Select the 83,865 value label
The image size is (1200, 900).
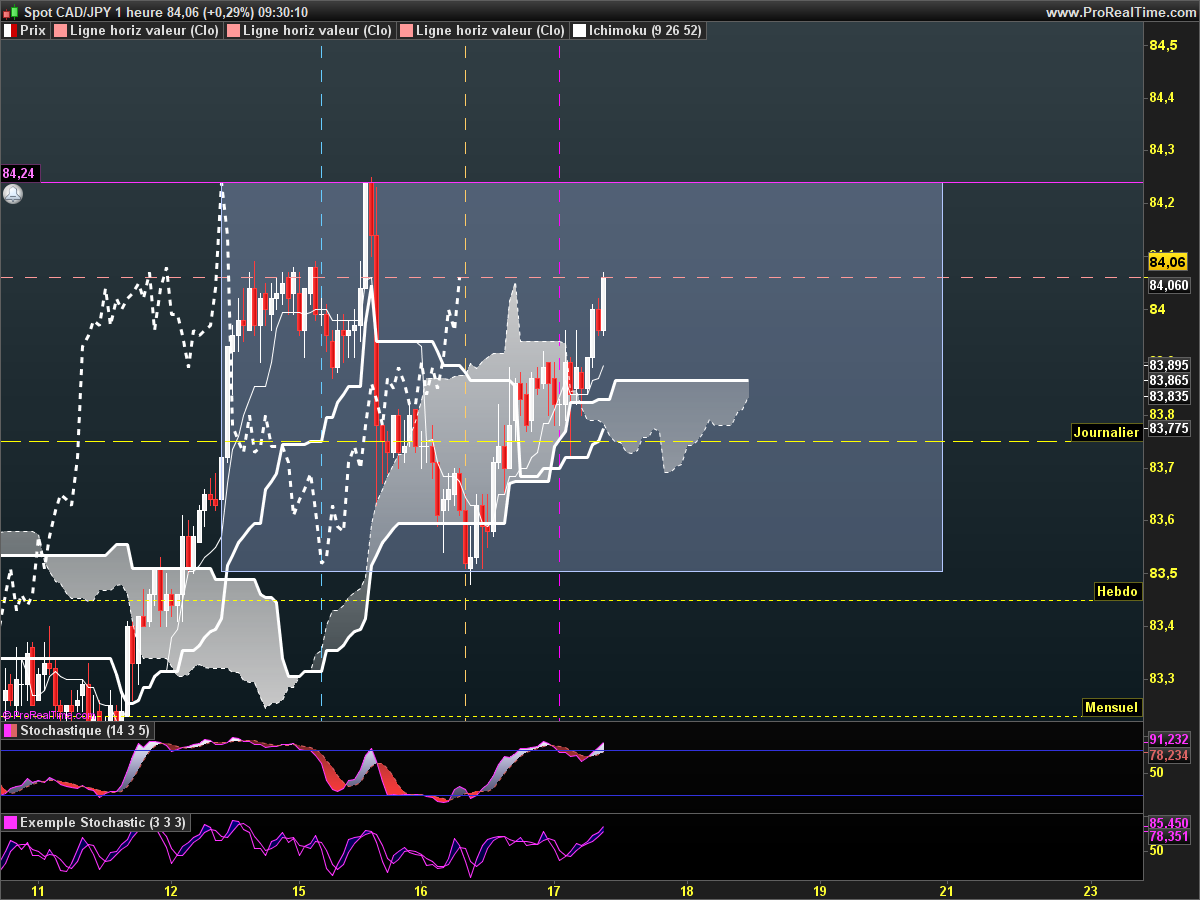point(1169,381)
